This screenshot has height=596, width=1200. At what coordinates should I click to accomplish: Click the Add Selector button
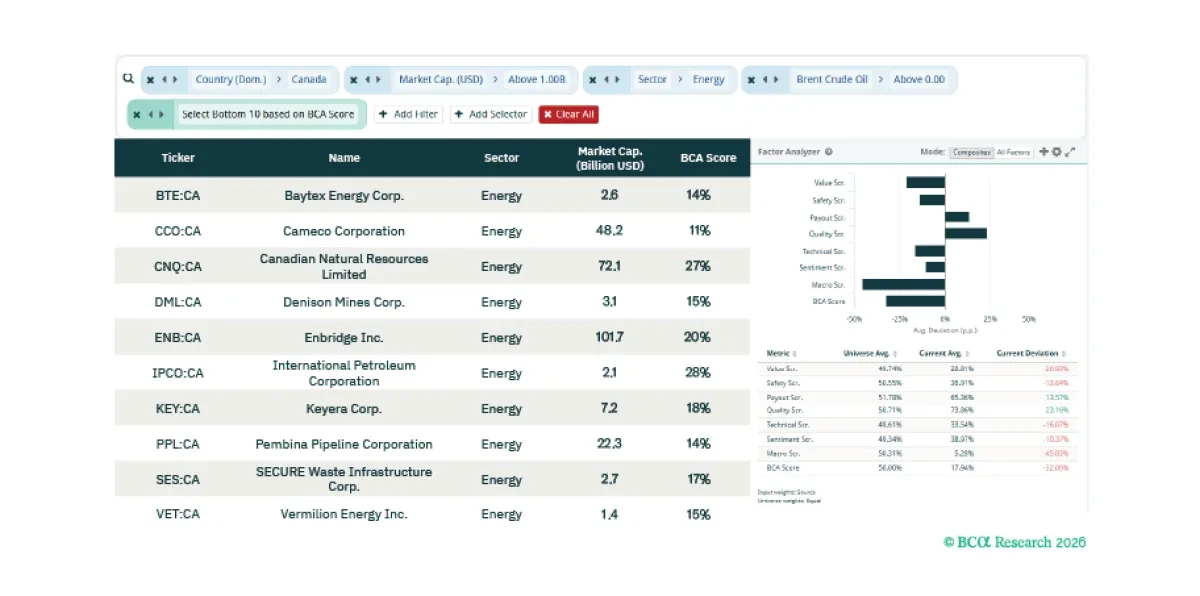pyautogui.click(x=491, y=114)
